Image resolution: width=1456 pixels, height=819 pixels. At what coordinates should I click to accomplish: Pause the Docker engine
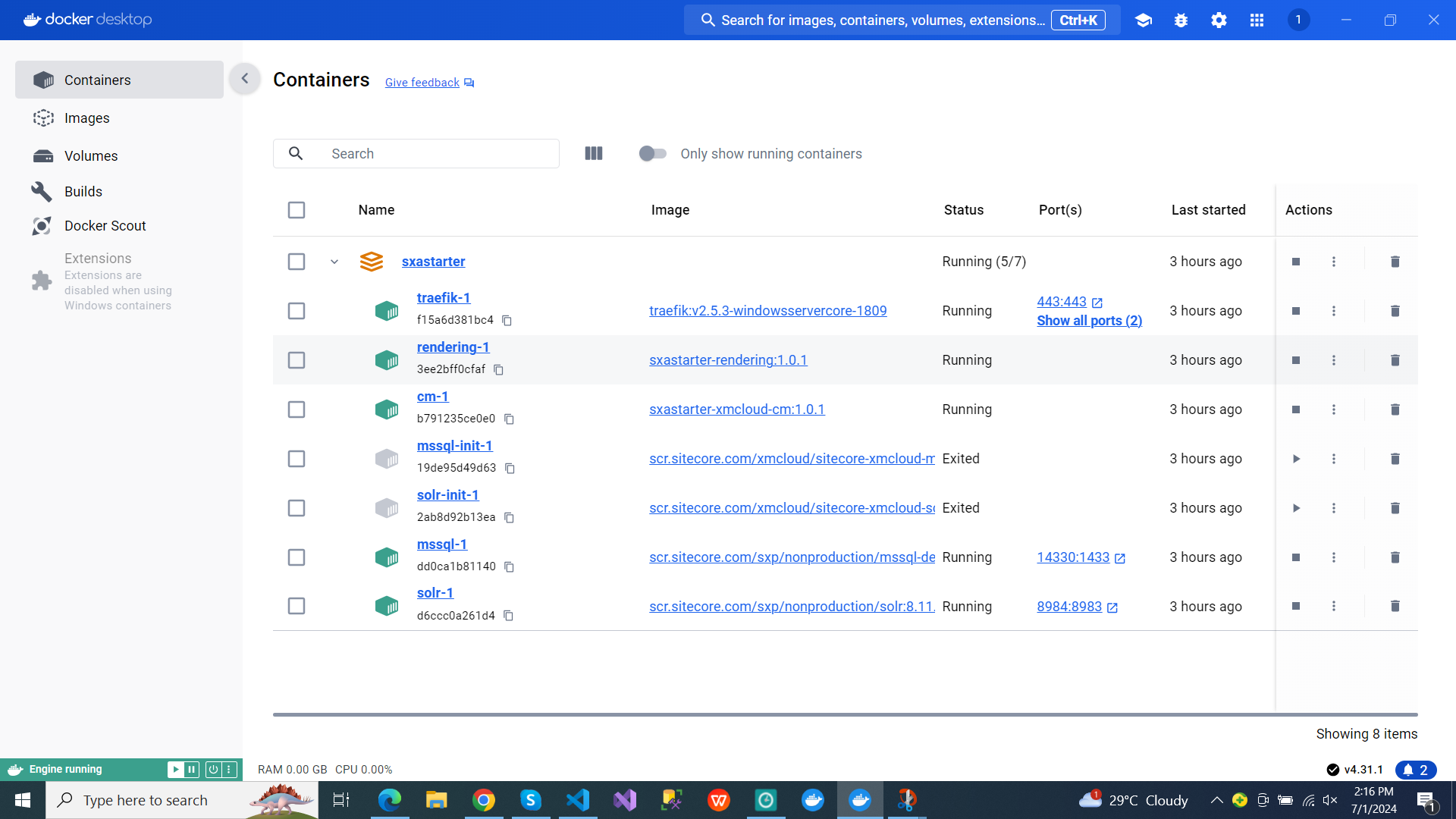pyautogui.click(x=192, y=770)
